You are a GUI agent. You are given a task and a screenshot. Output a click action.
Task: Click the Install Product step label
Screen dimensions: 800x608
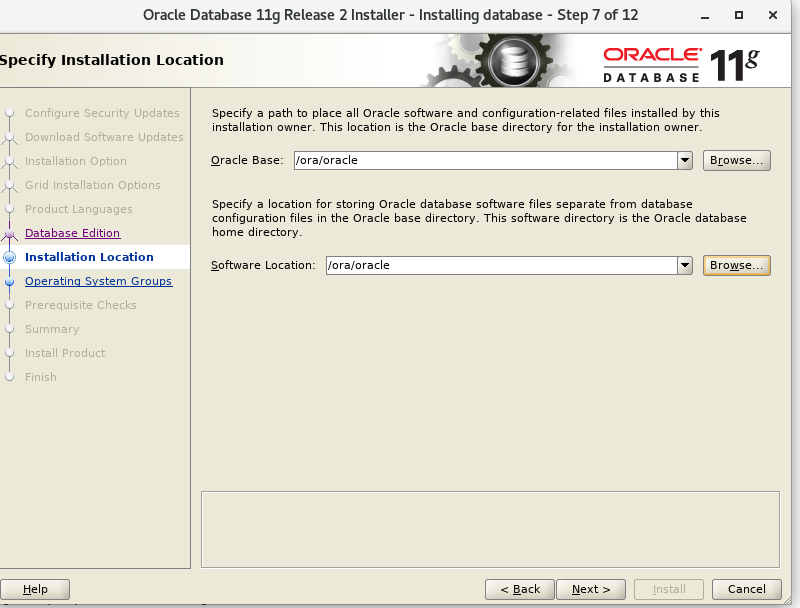click(65, 353)
